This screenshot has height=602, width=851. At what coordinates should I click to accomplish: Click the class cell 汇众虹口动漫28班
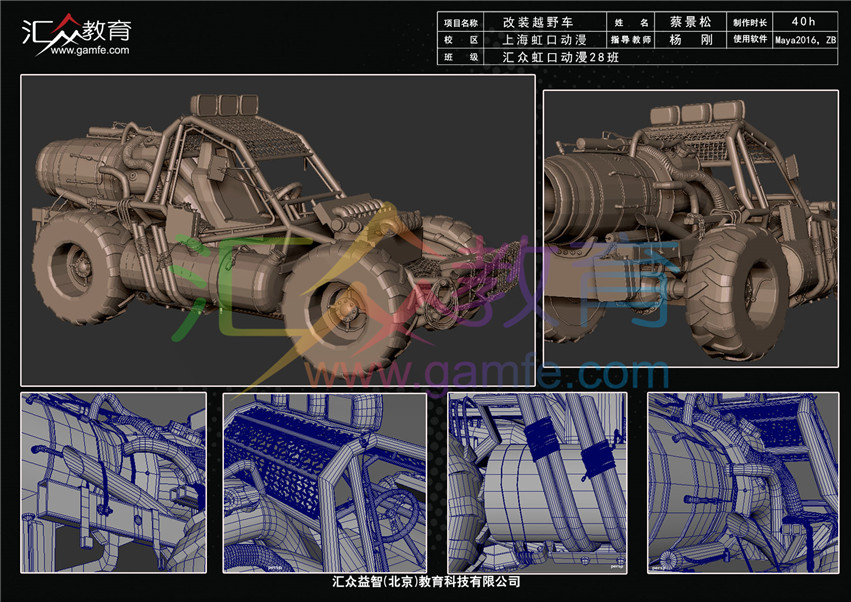point(565,58)
